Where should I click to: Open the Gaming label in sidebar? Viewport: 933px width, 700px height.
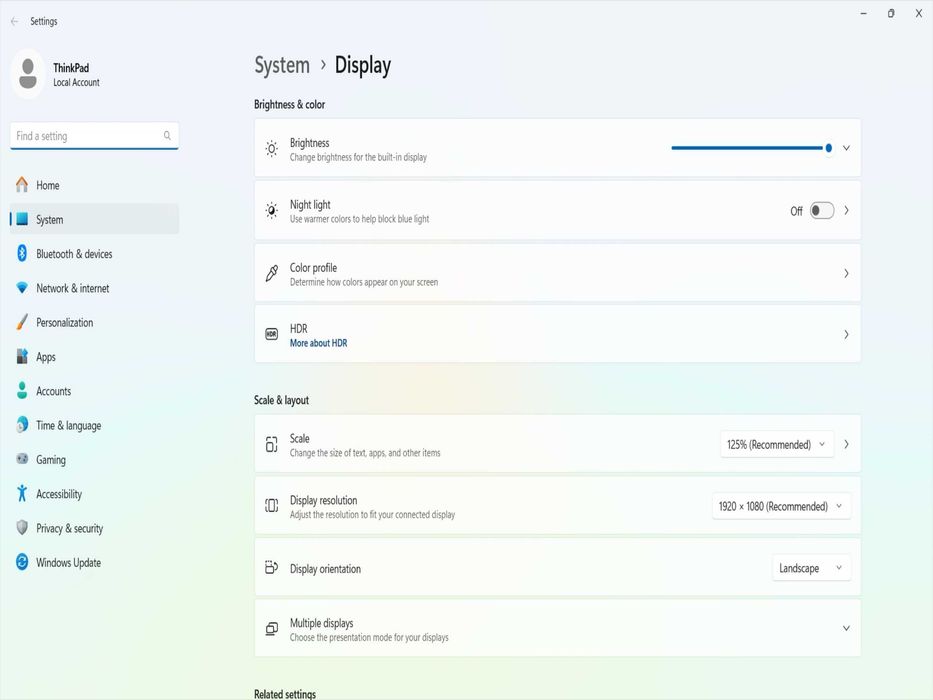pyautogui.click(x=51, y=460)
